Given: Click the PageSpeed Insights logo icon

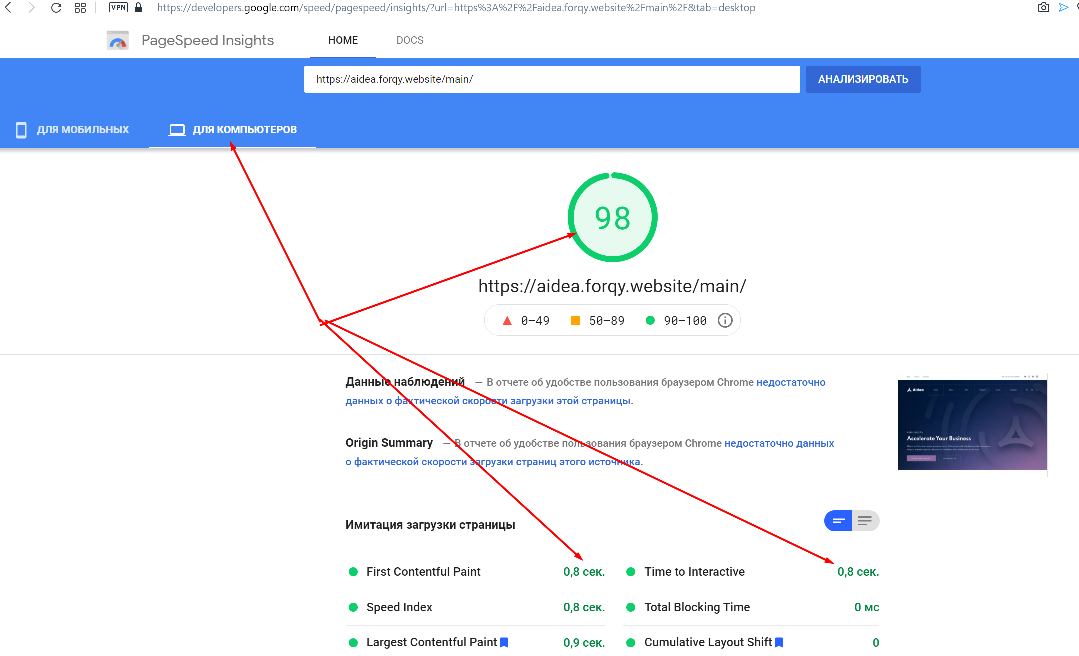Looking at the screenshot, I should coord(118,41).
